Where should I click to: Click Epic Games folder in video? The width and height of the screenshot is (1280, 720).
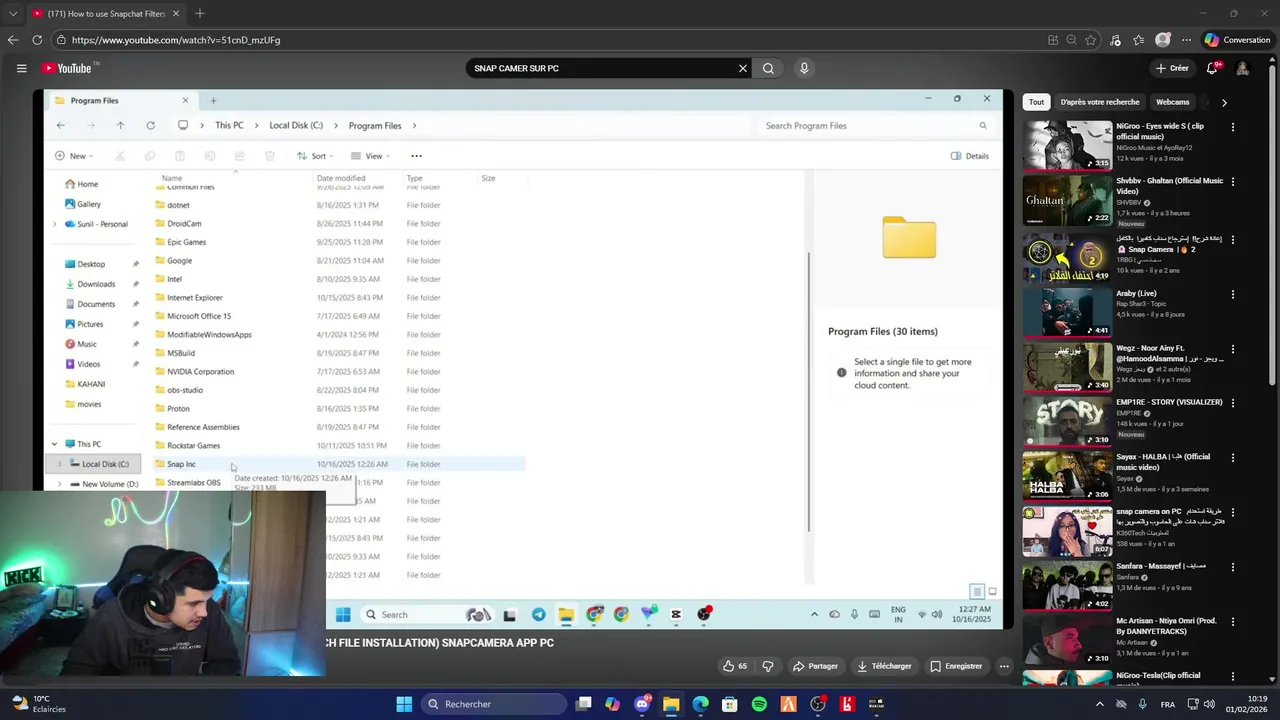coord(186,242)
